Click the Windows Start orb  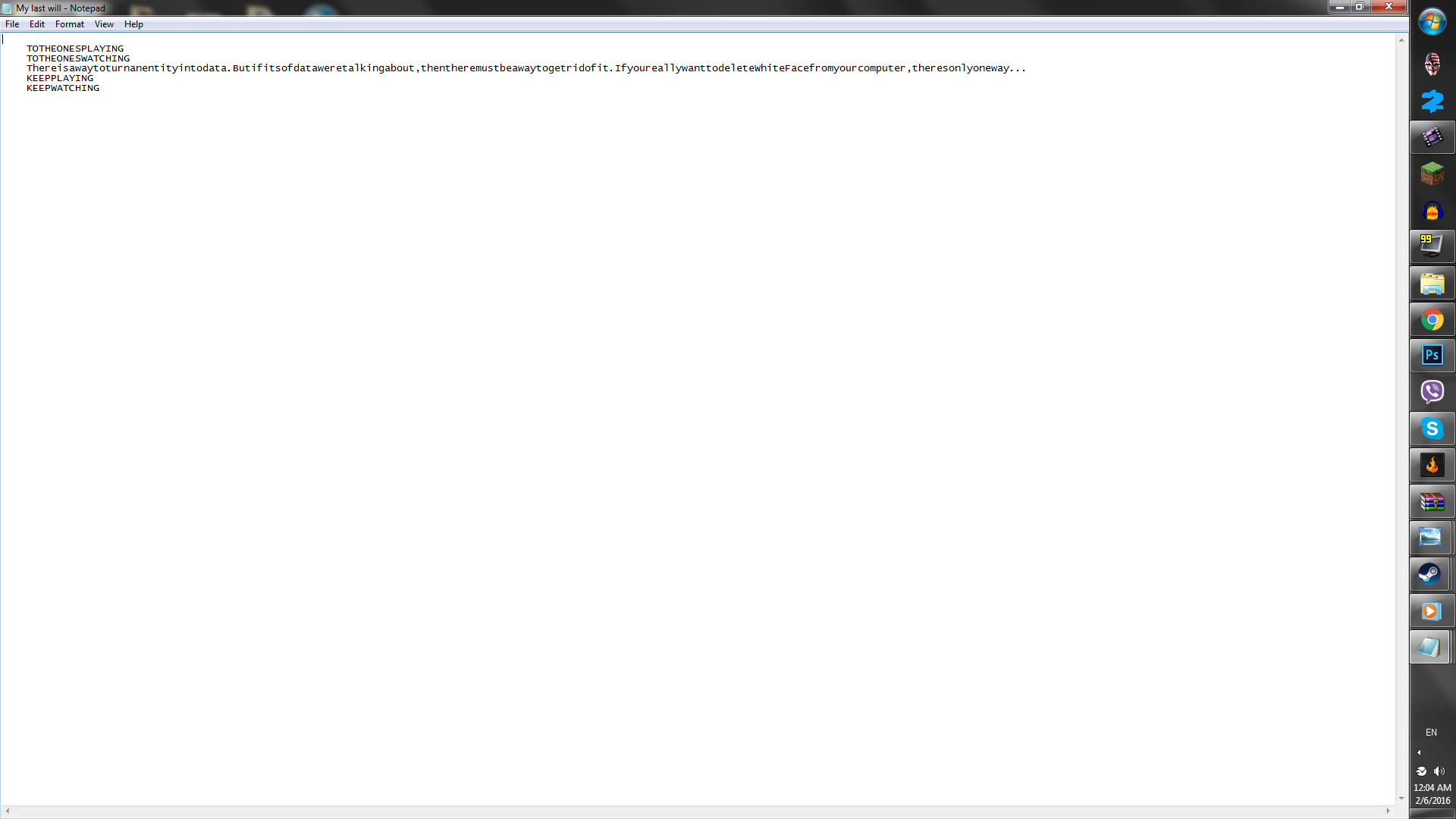(x=1432, y=22)
